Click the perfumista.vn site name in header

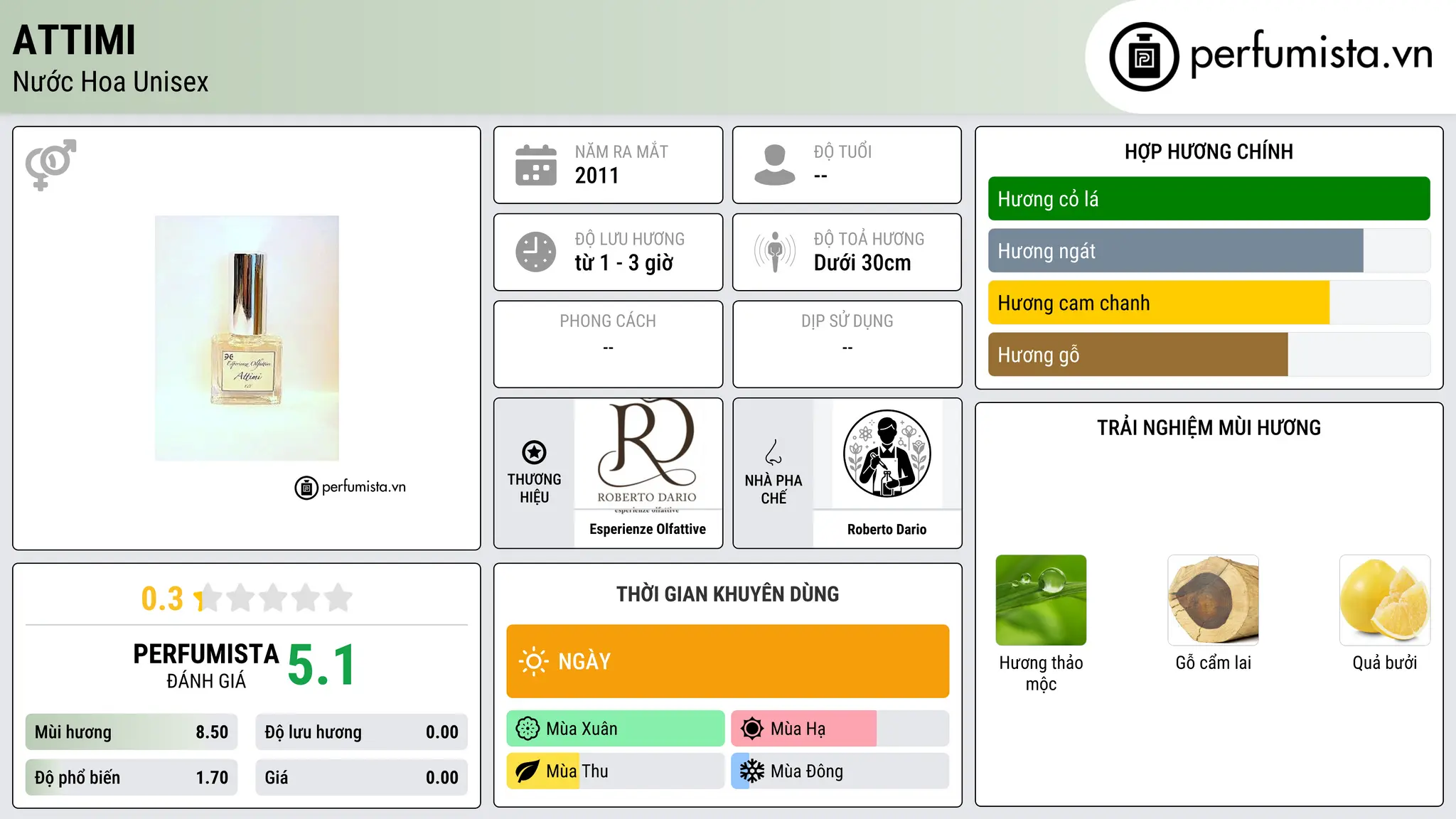[1311, 54]
